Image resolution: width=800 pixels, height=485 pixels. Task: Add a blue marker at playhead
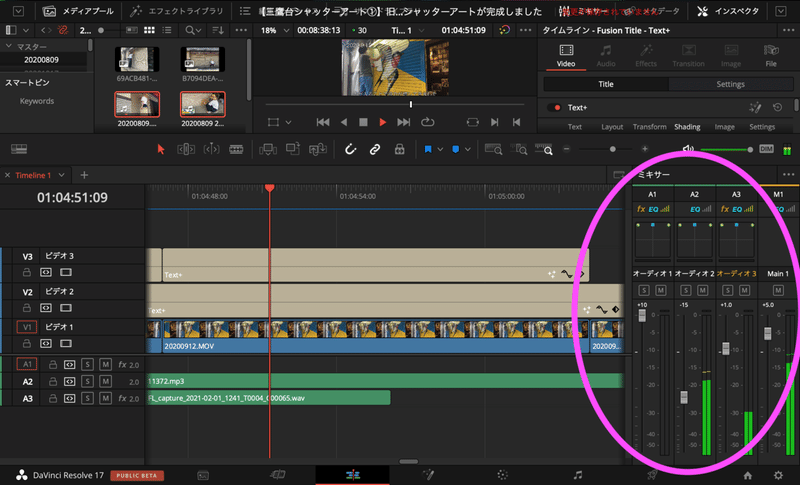pyautogui.click(x=456, y=149)
